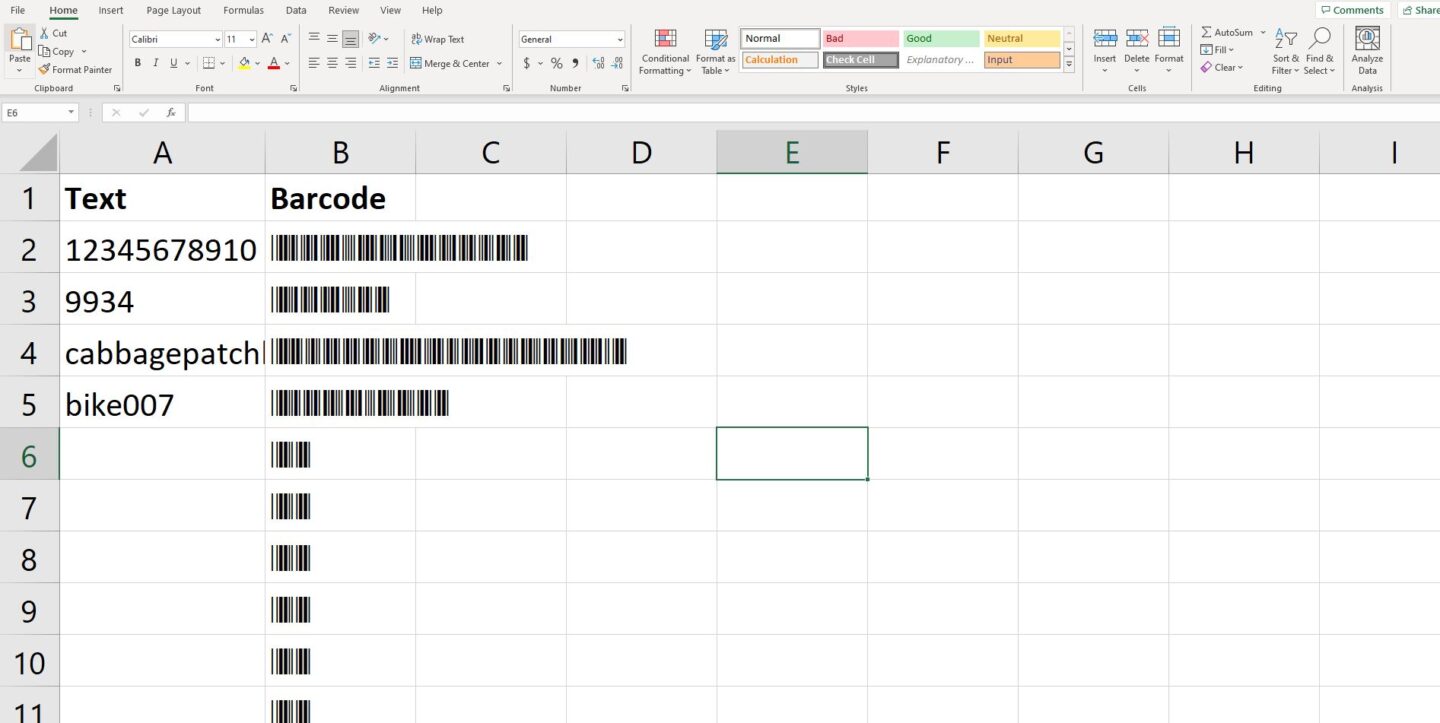Open the Formulas ribbon tab
Screen dimensions: 1440x723
[243, 10]
